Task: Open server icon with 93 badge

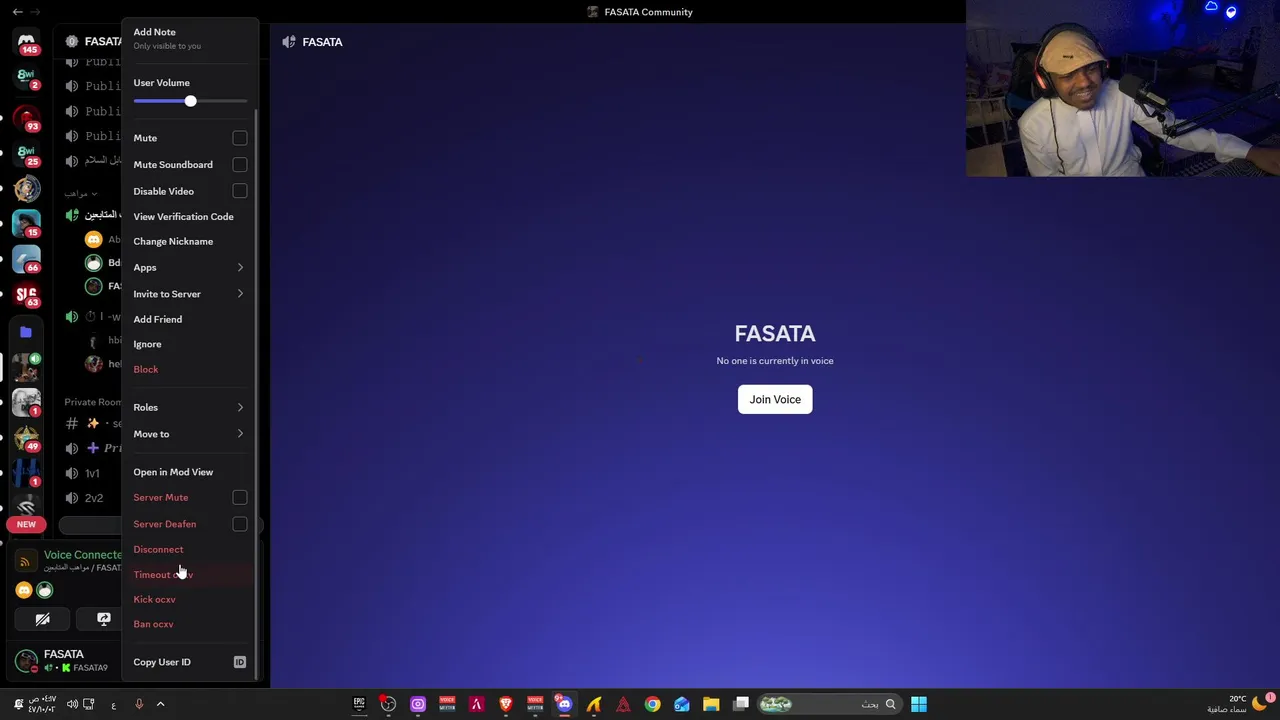Action: click(x=27, y=118)
